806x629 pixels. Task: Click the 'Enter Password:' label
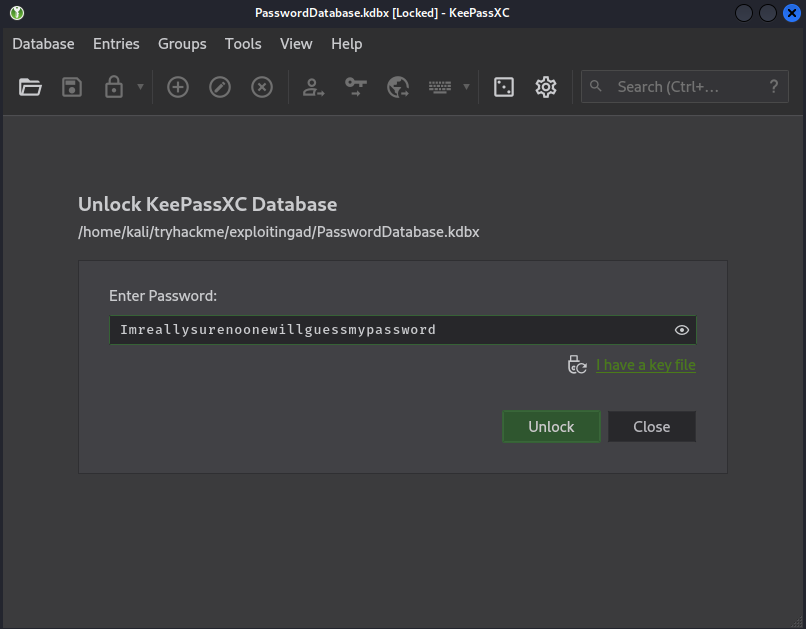pos(163,296)
